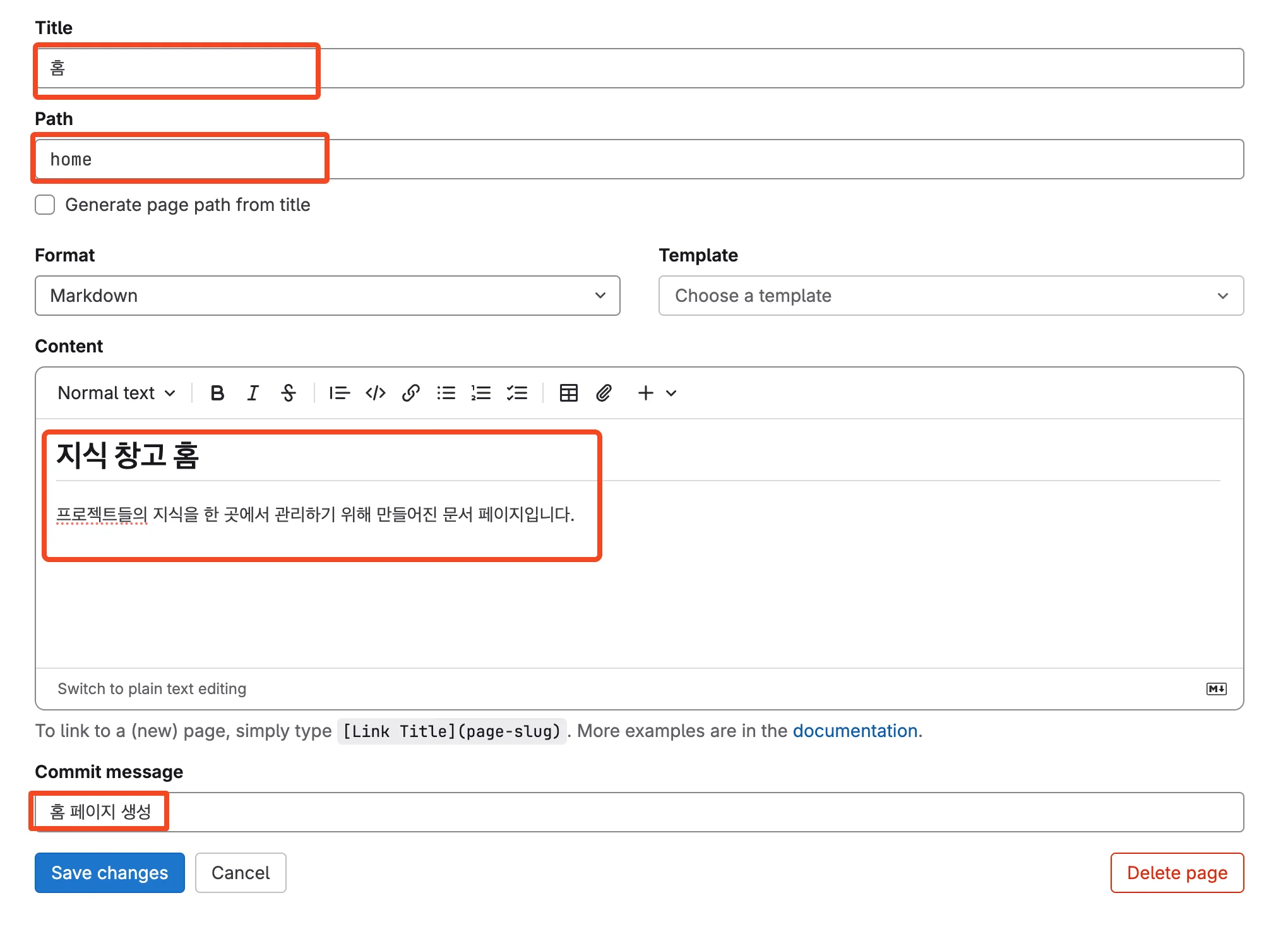Insert a table
The height and width of the screenshot is (941, 1288).
coord(568,393)
